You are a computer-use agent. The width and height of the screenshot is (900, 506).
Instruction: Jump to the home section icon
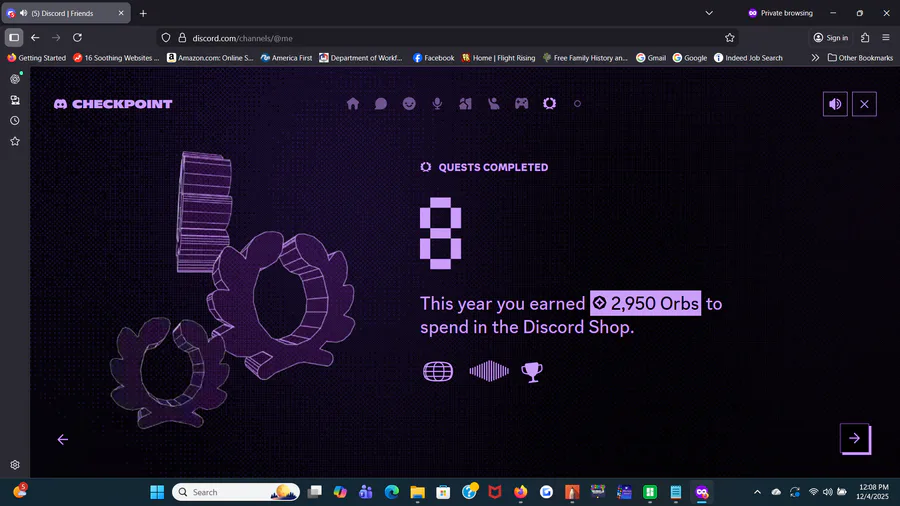pyautogui.click(x=352, y=104)
